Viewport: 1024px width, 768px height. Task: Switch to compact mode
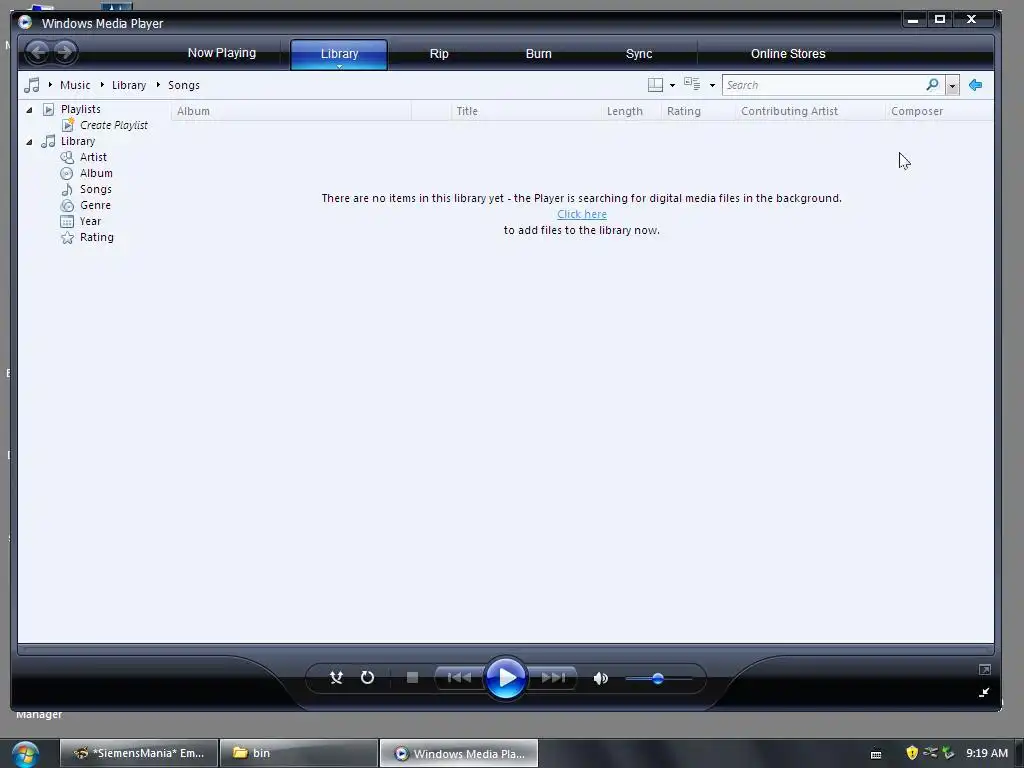pos(984,692)
